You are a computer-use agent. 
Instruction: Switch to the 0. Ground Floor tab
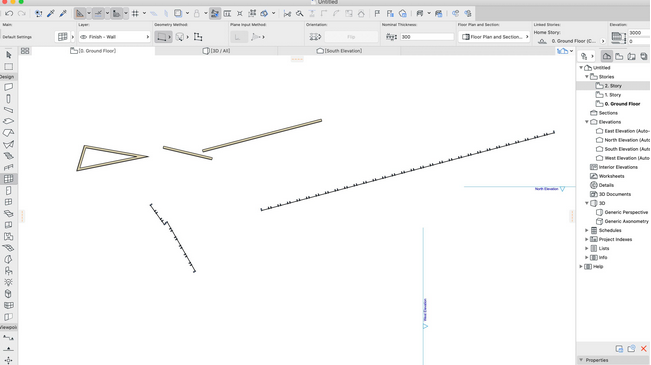pyautogui.click(x=93, y=51)
